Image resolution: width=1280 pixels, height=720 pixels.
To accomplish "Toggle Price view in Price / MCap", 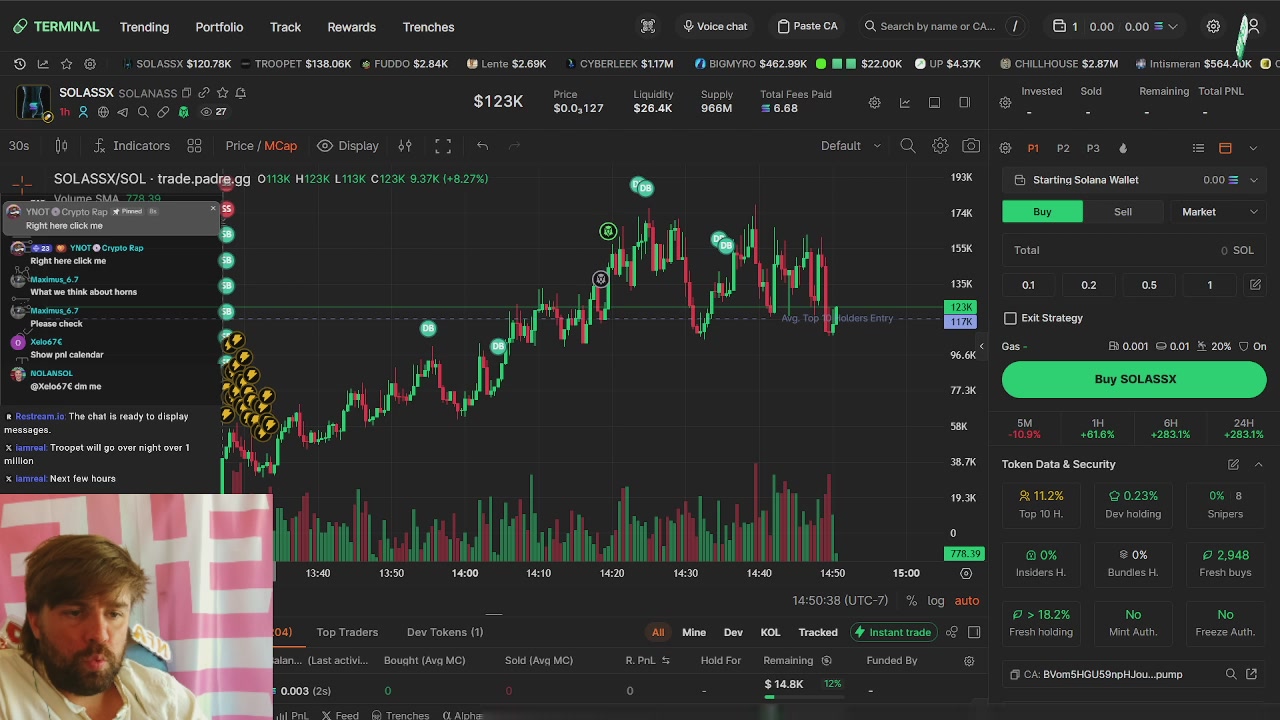I will tap(239, 146).
